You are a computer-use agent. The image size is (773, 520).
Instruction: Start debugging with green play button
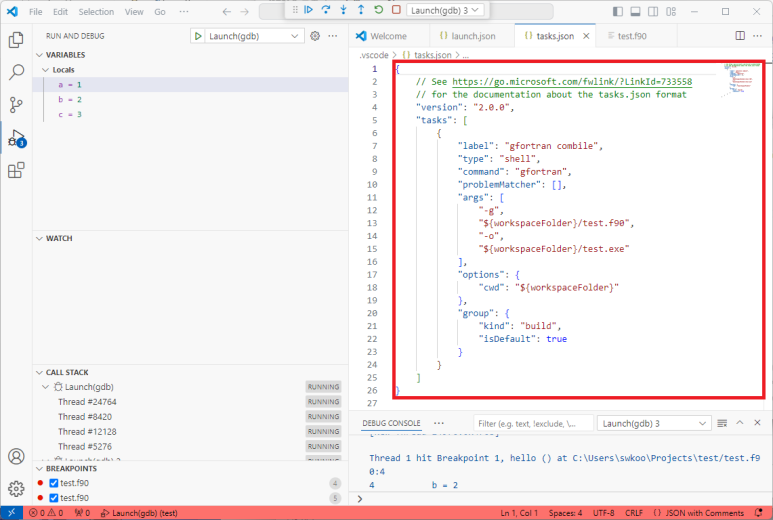(x=198, y=36)
